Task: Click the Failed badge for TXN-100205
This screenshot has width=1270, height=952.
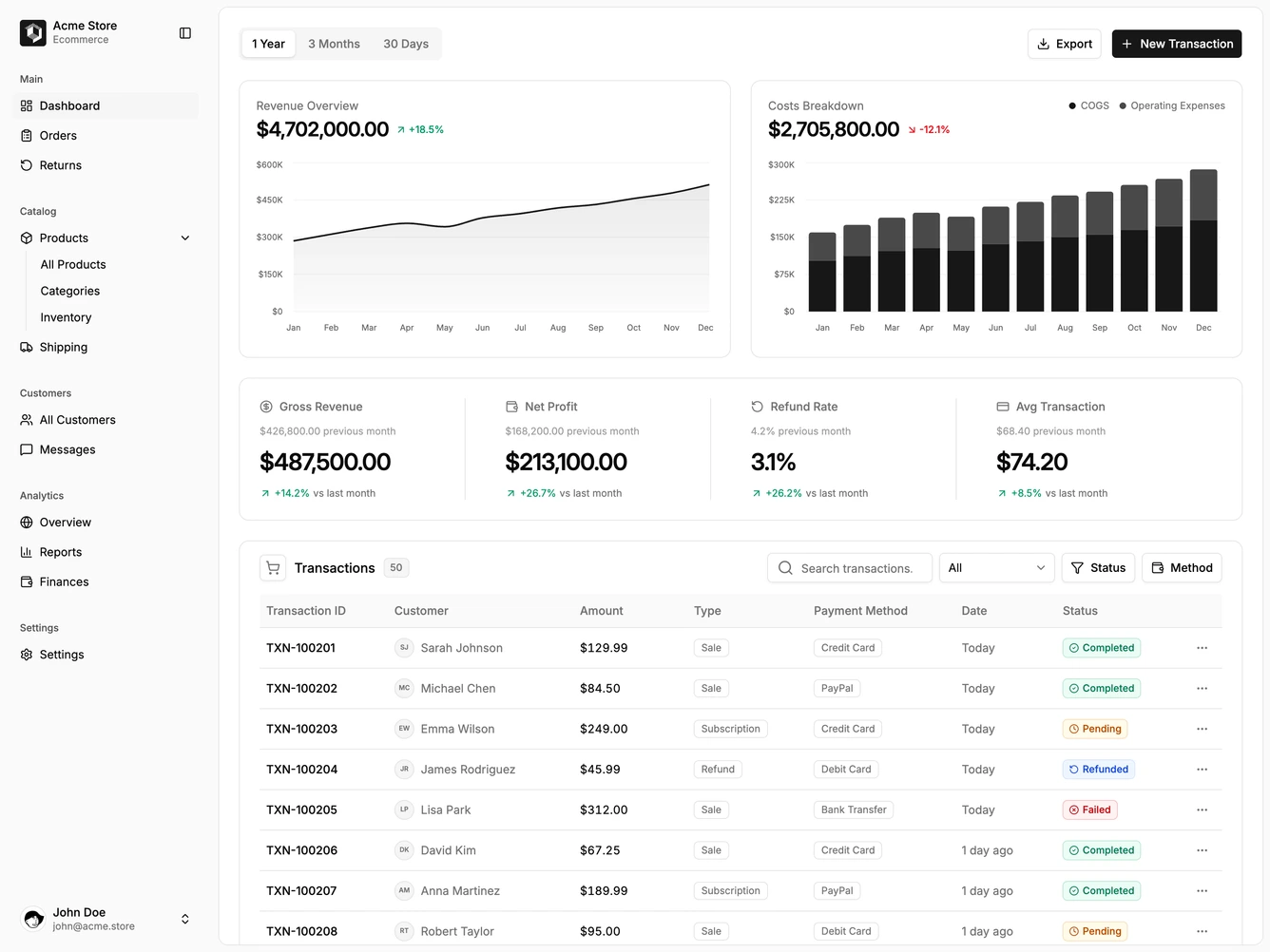Action: coord(1090,810)
